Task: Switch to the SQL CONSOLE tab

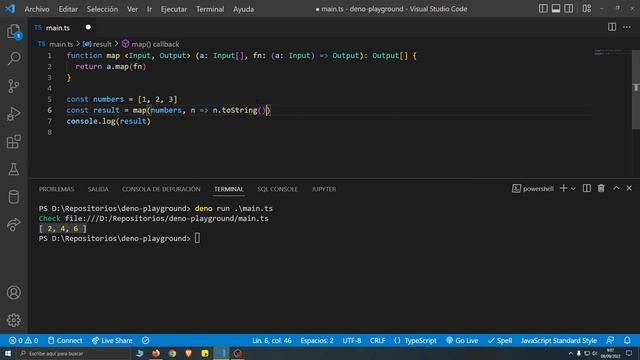Action: coord(277,189)
